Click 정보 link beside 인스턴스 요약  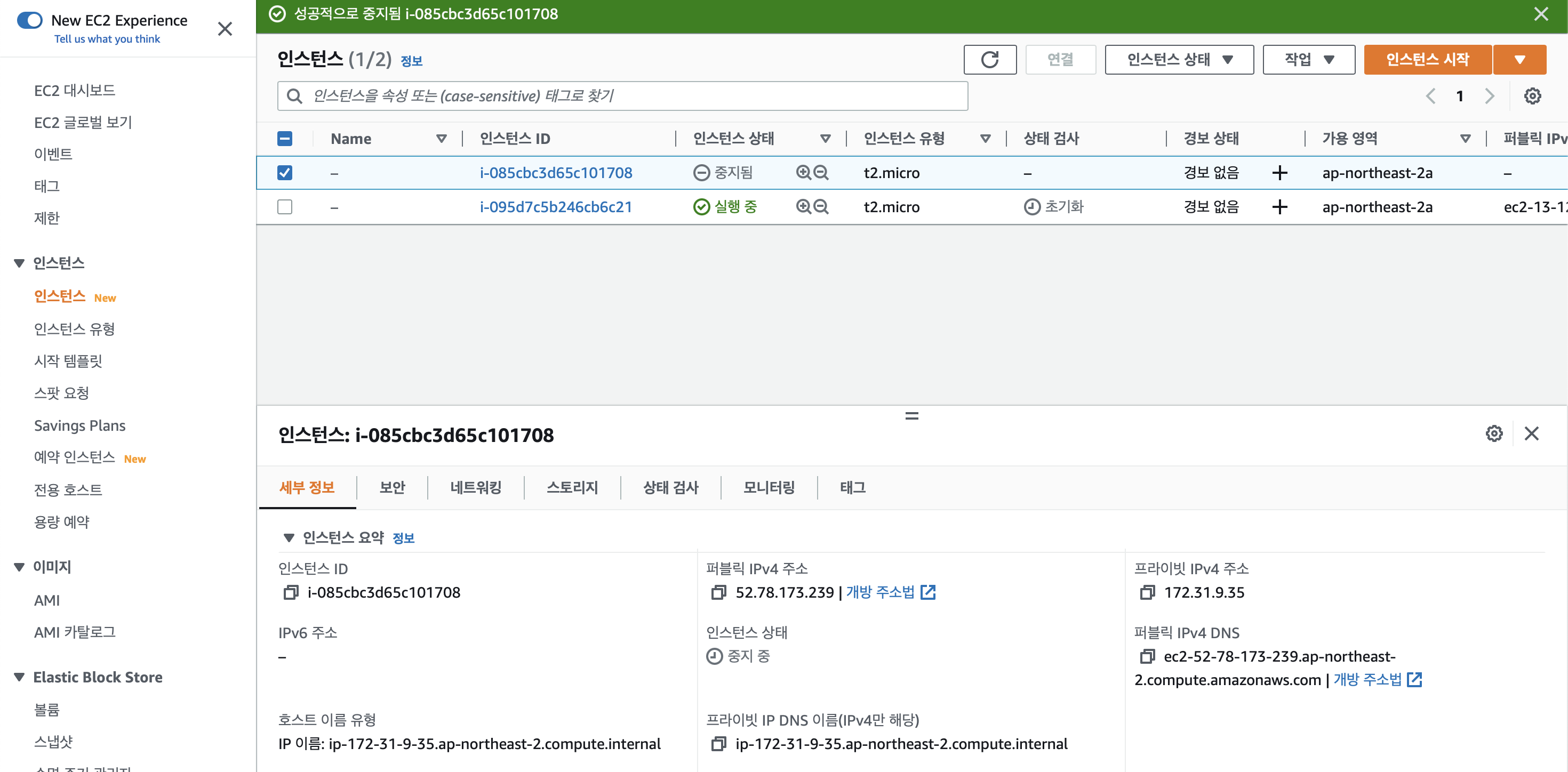tap(404, 538)
